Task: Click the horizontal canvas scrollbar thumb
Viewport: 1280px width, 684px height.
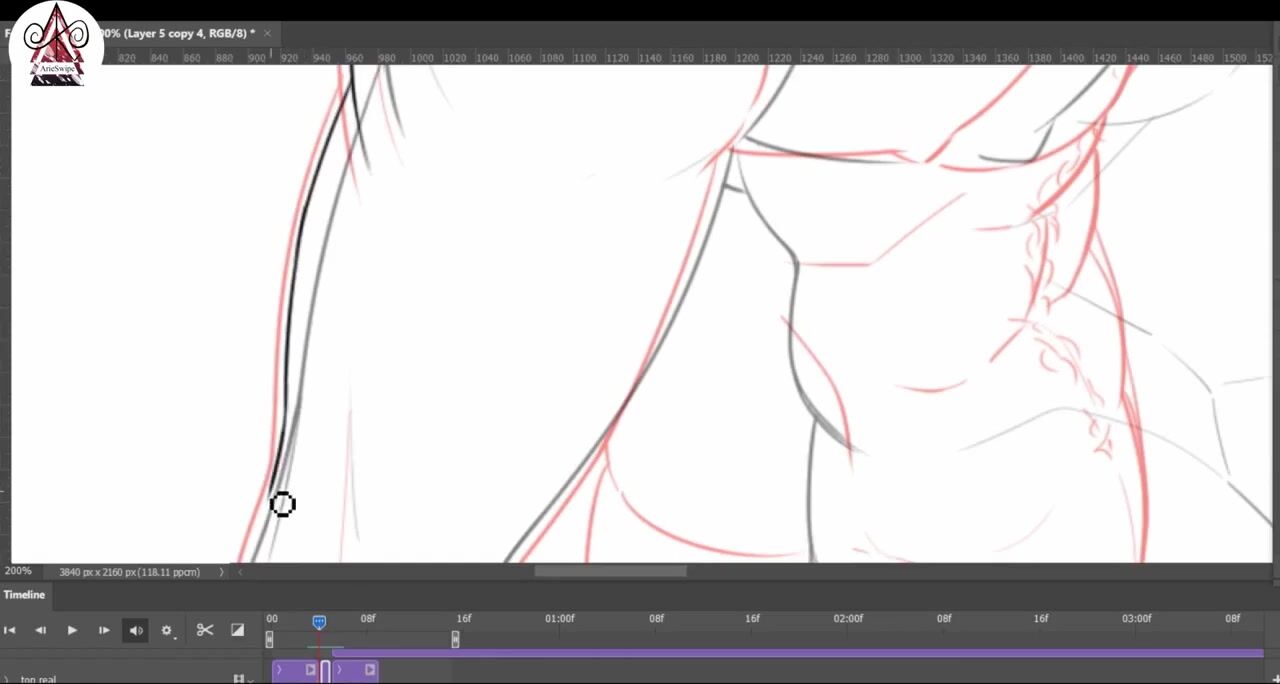Action: (610, 571)
